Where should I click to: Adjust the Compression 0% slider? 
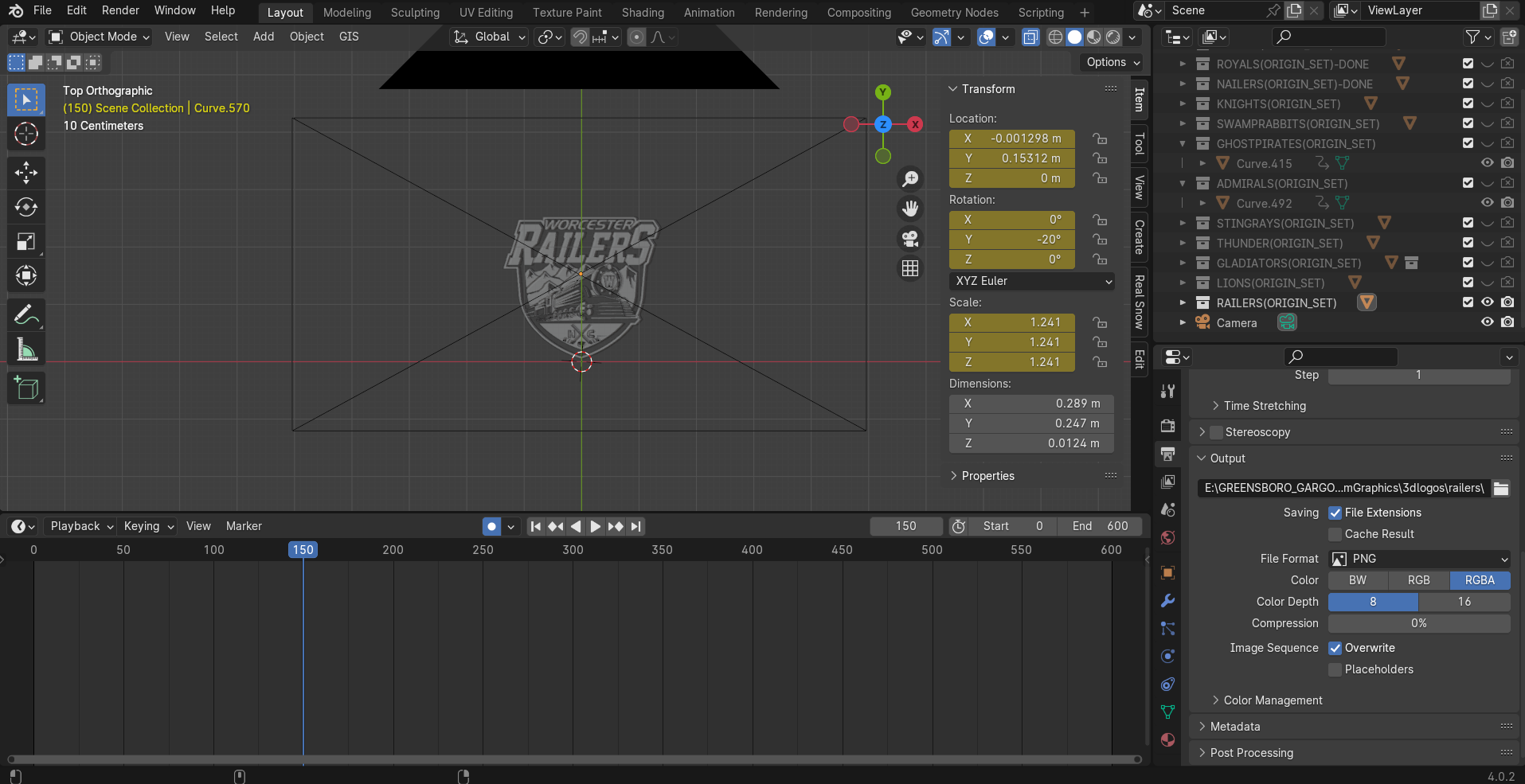(1419, 623)
